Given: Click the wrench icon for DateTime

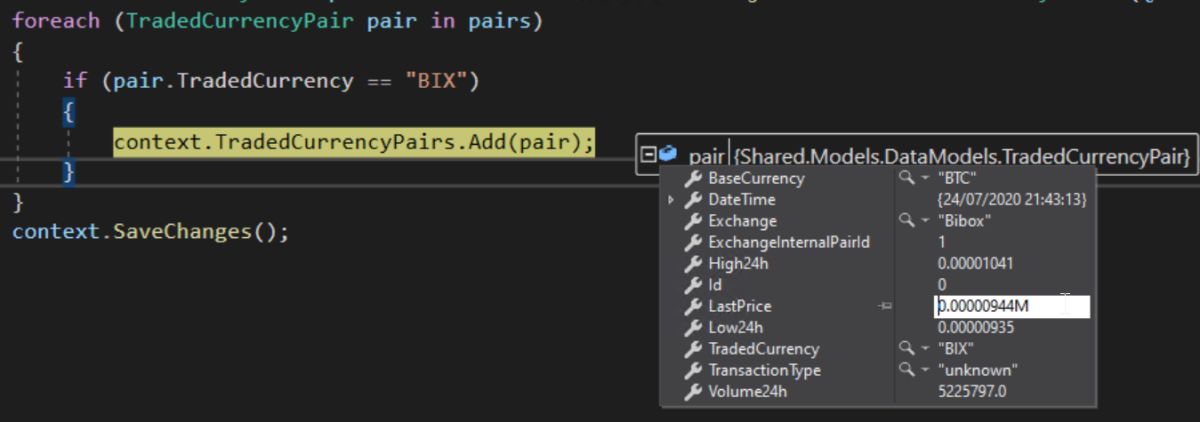Looking at the screenshot, I should [692, 200].
